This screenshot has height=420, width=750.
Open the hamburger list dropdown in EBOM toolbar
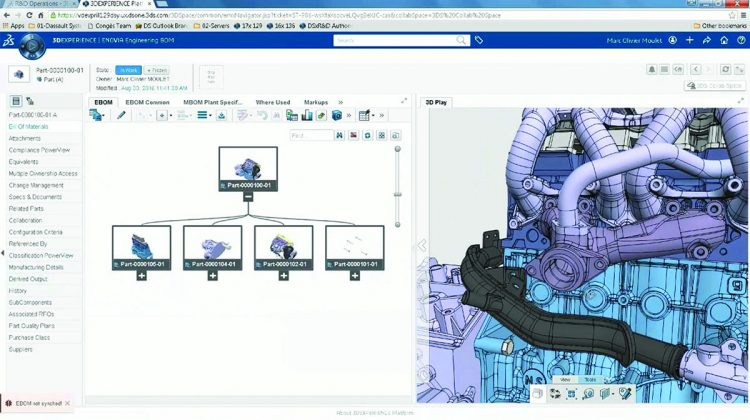(x=204, y=115)
